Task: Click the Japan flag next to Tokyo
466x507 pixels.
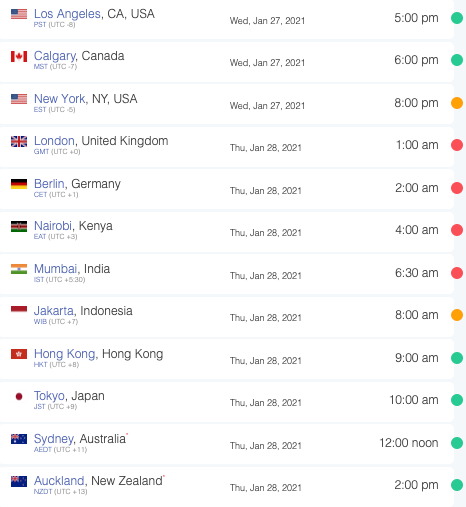Action: (19, 396)
